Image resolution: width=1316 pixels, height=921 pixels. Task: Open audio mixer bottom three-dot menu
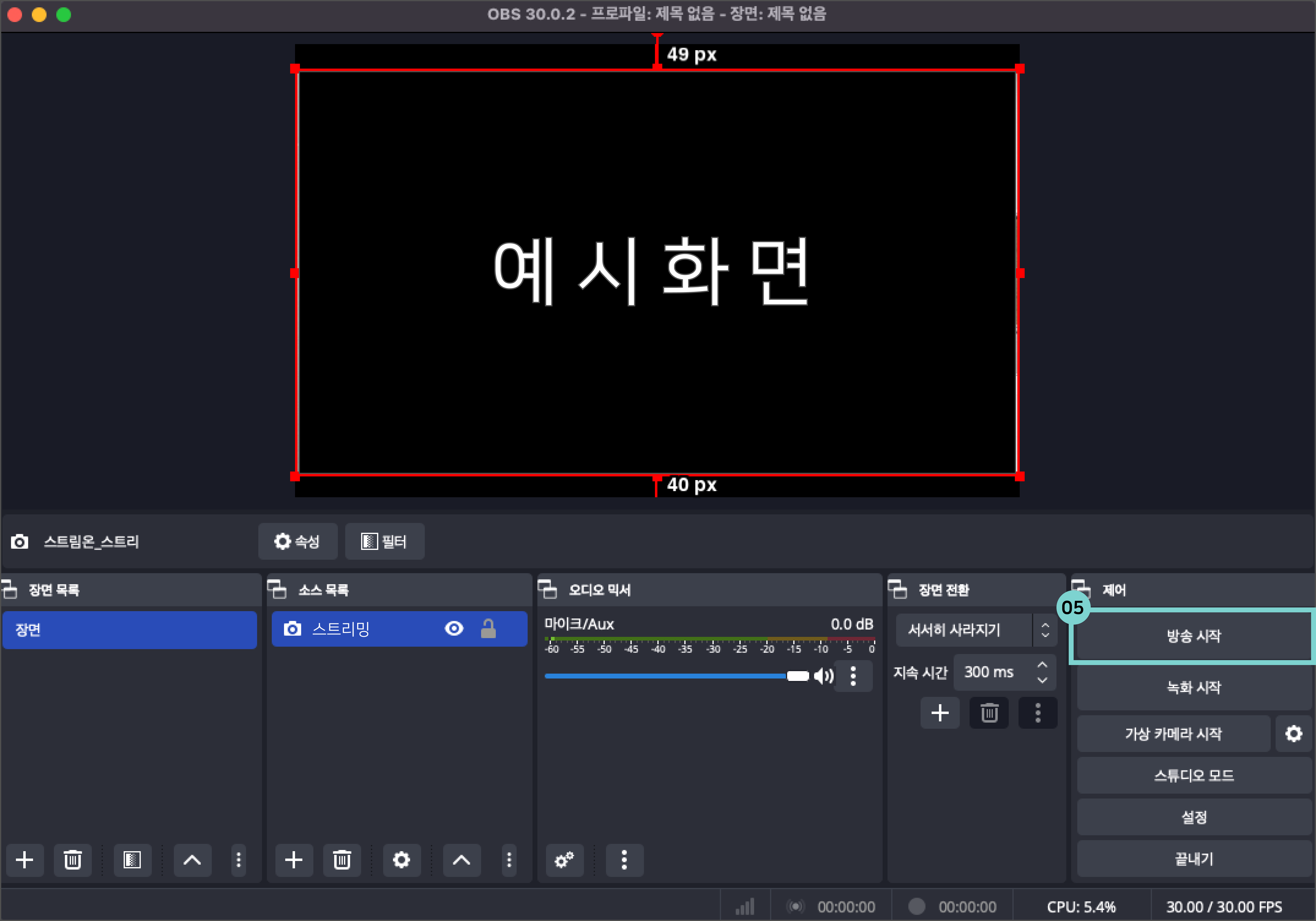click(x=624, y=860)
